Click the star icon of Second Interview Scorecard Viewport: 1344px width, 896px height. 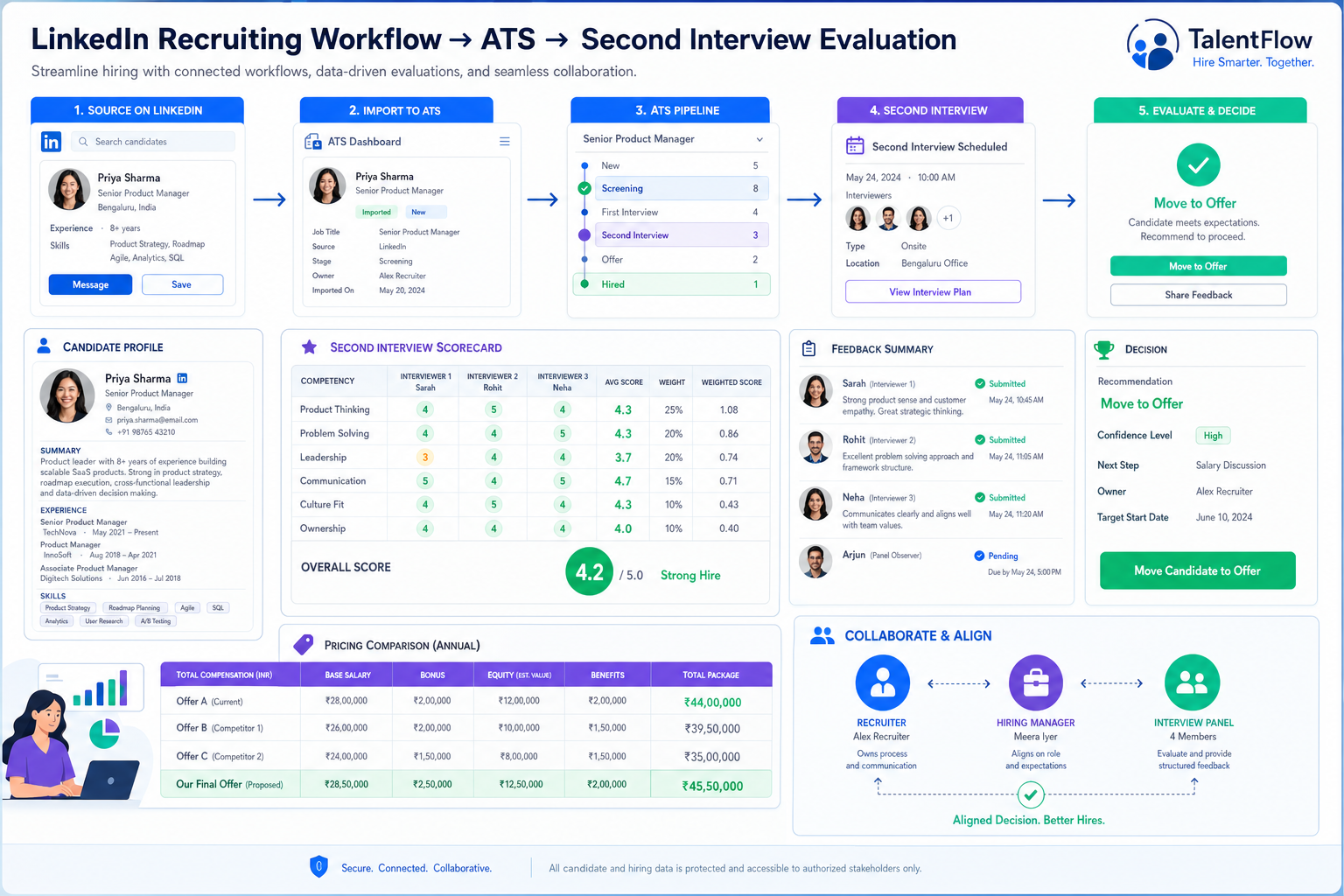pyautogui.click(x=309, y=347)
